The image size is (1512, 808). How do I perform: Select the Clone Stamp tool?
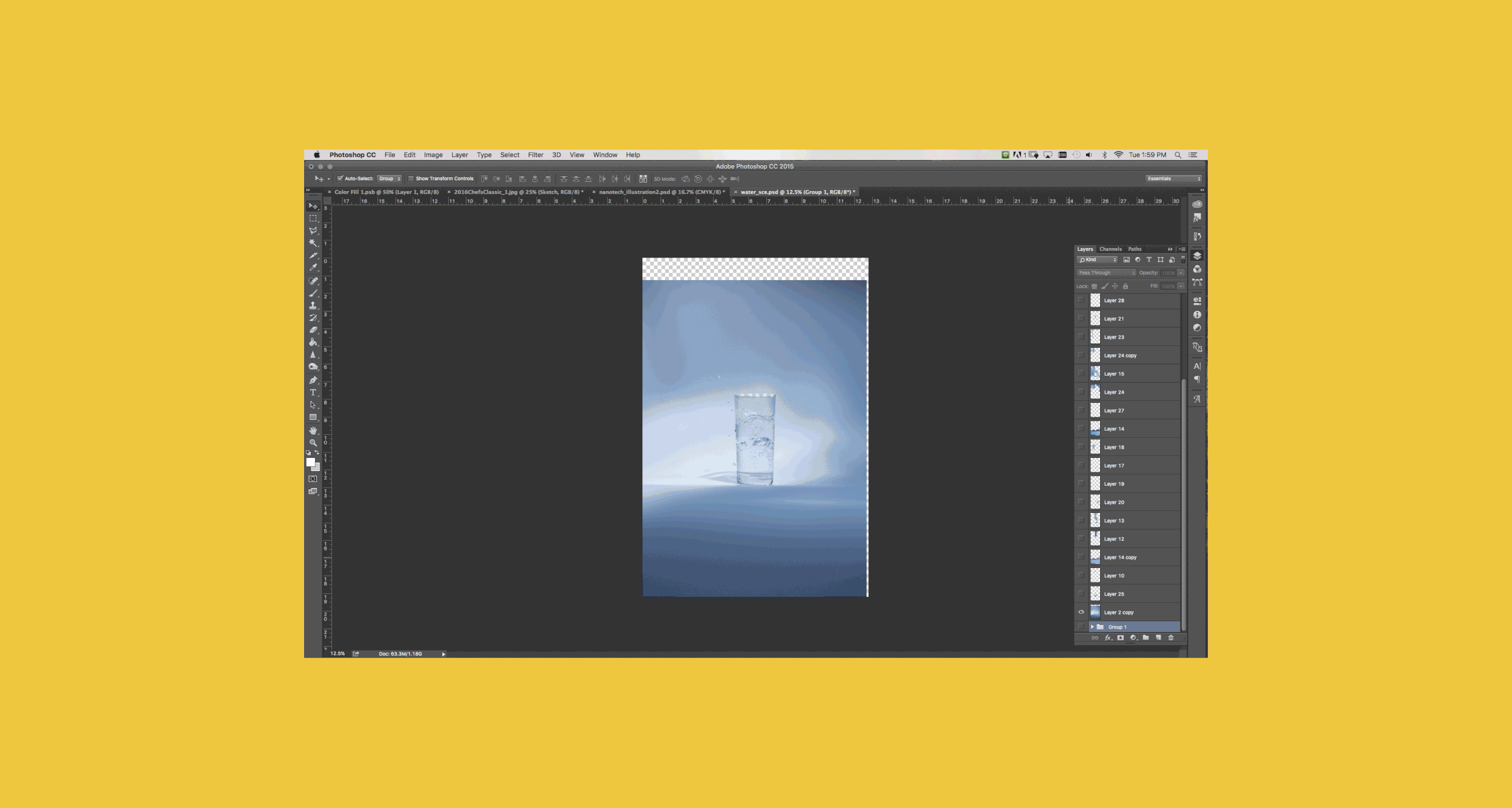[313, 305]
